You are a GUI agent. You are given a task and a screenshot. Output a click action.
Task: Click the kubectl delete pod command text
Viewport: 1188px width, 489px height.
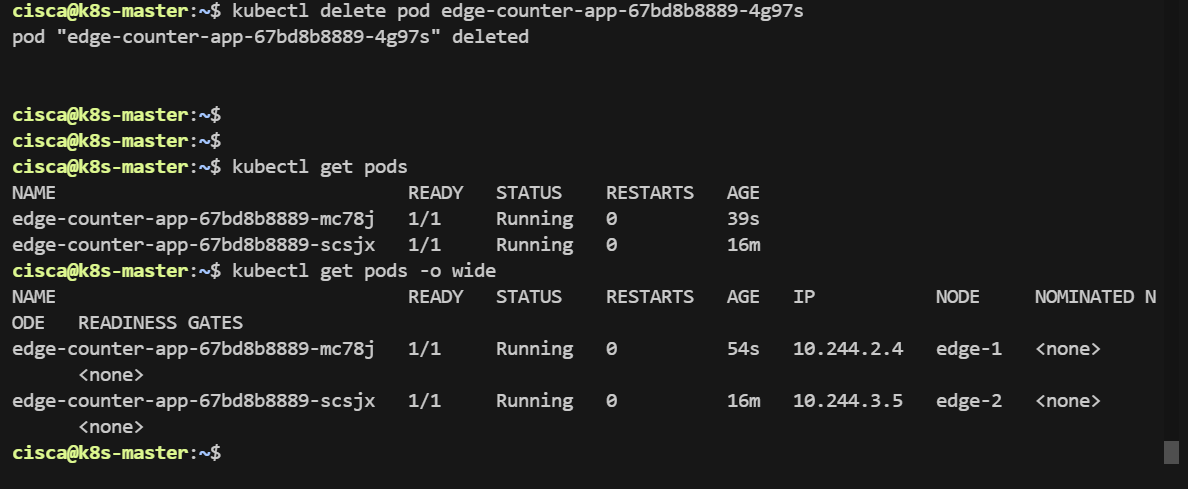click(x=517, y=13)
